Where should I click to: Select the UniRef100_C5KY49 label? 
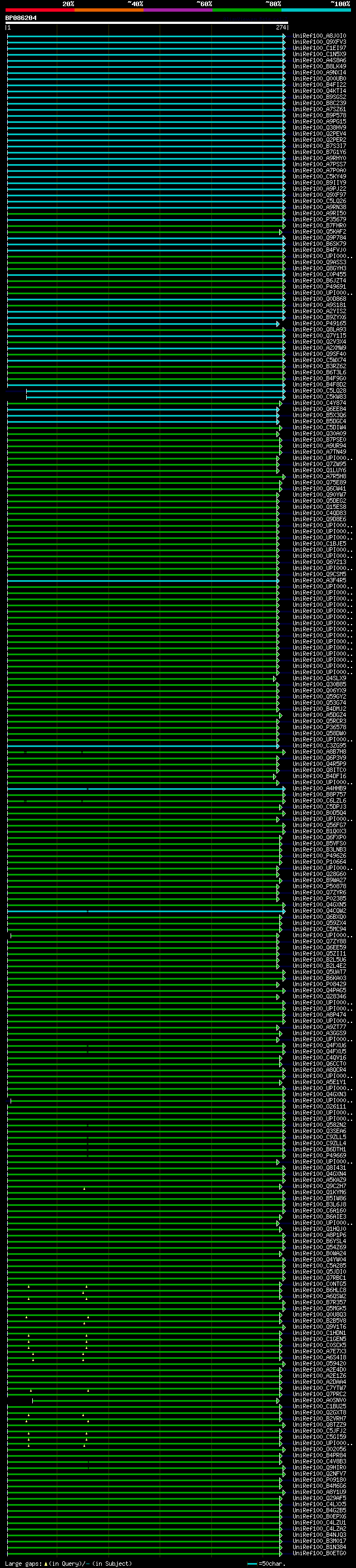click(319, 176)
